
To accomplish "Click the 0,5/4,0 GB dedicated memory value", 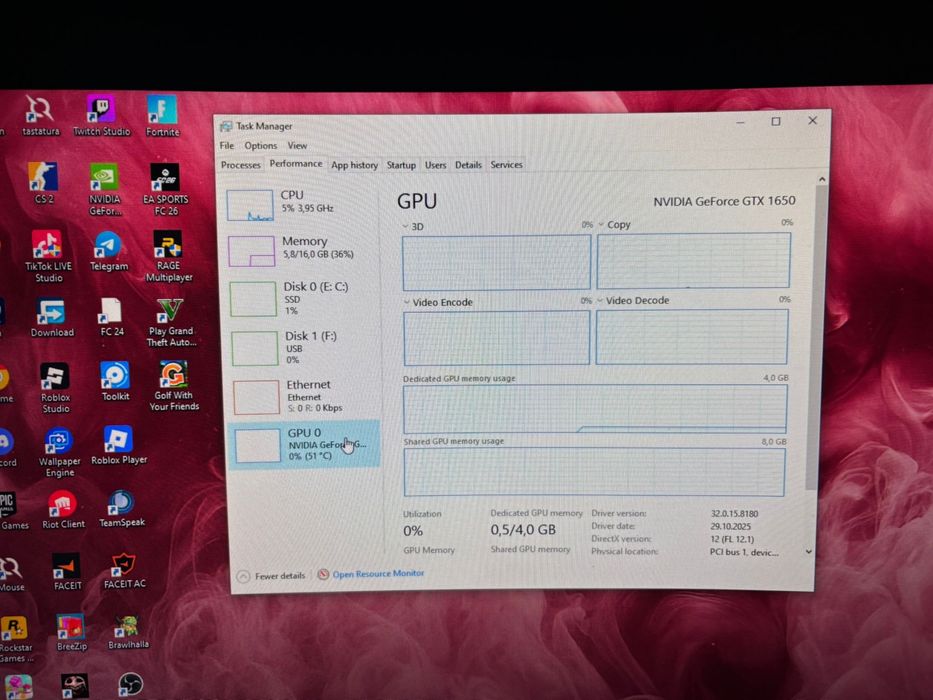I will 523,530.
